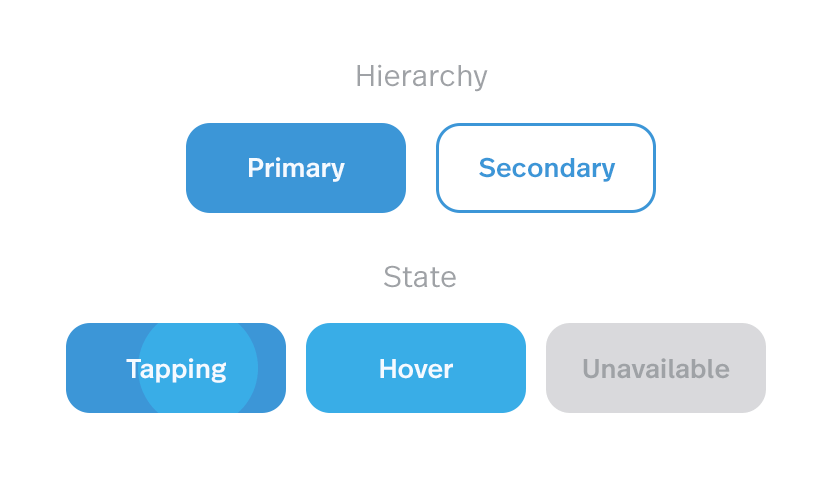Click the grey 'Unavailable' text label
Screen dimensions: 840x480
coord(656,369)
